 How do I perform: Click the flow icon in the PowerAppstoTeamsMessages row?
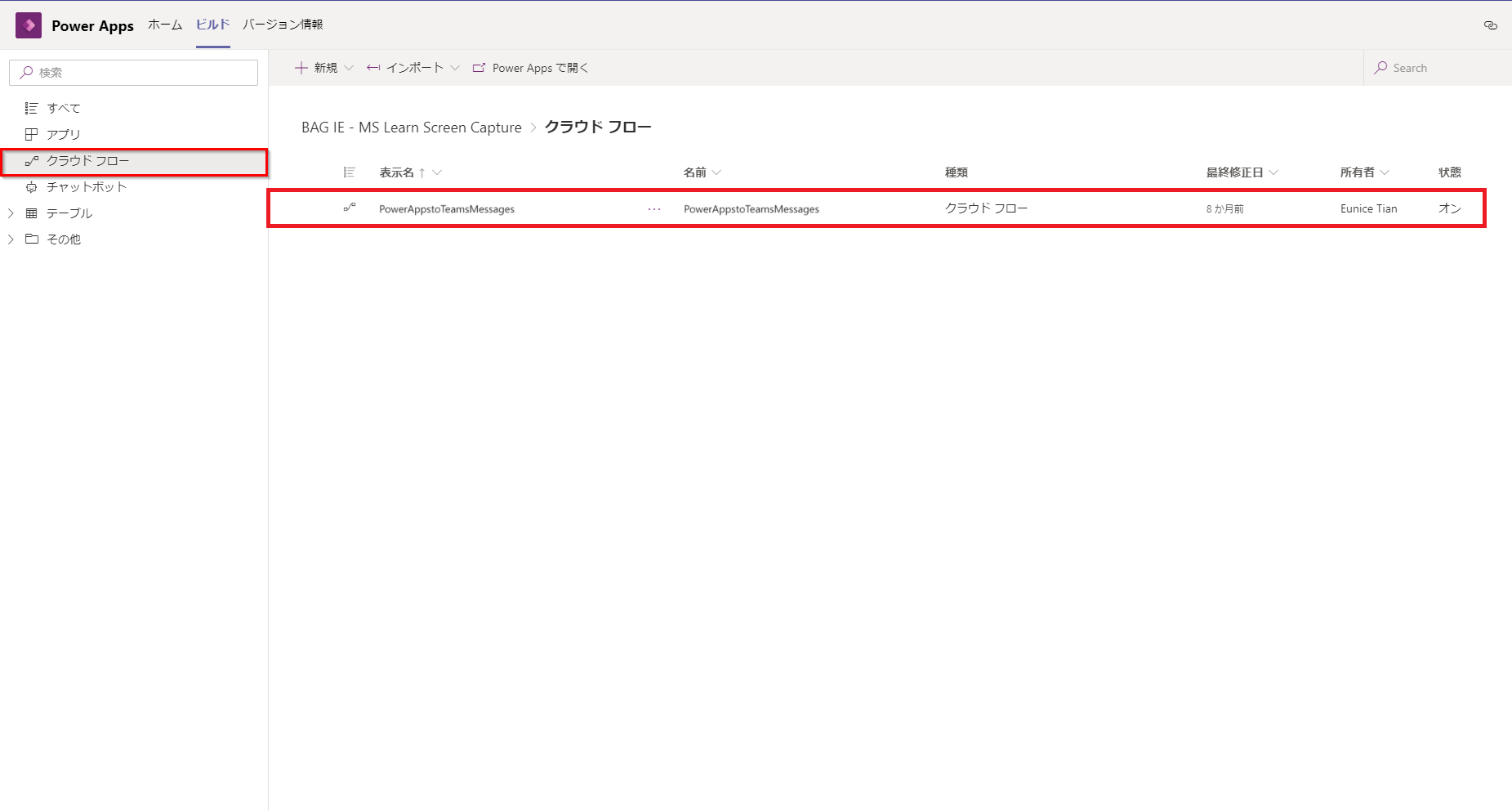(350, 208)
